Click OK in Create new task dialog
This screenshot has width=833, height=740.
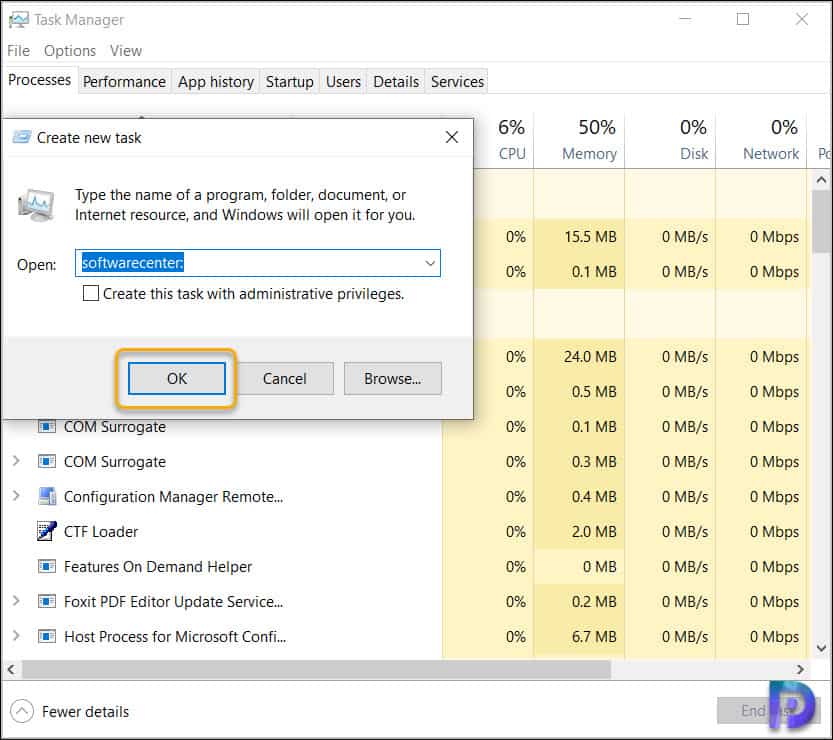[x=177, y=378]
